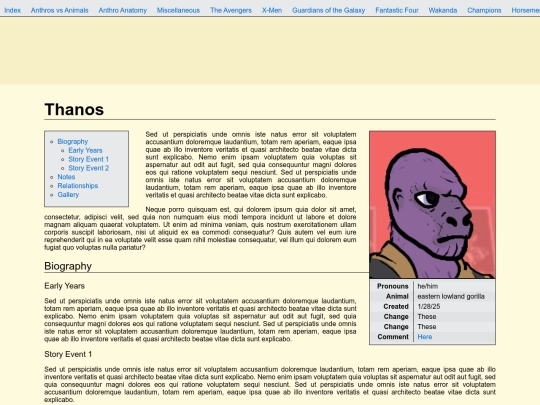Image resolution: width=540 pixels, height=405 pixels.
Task: Click the Pronouns label in infobox
Action: pos(393,286)
